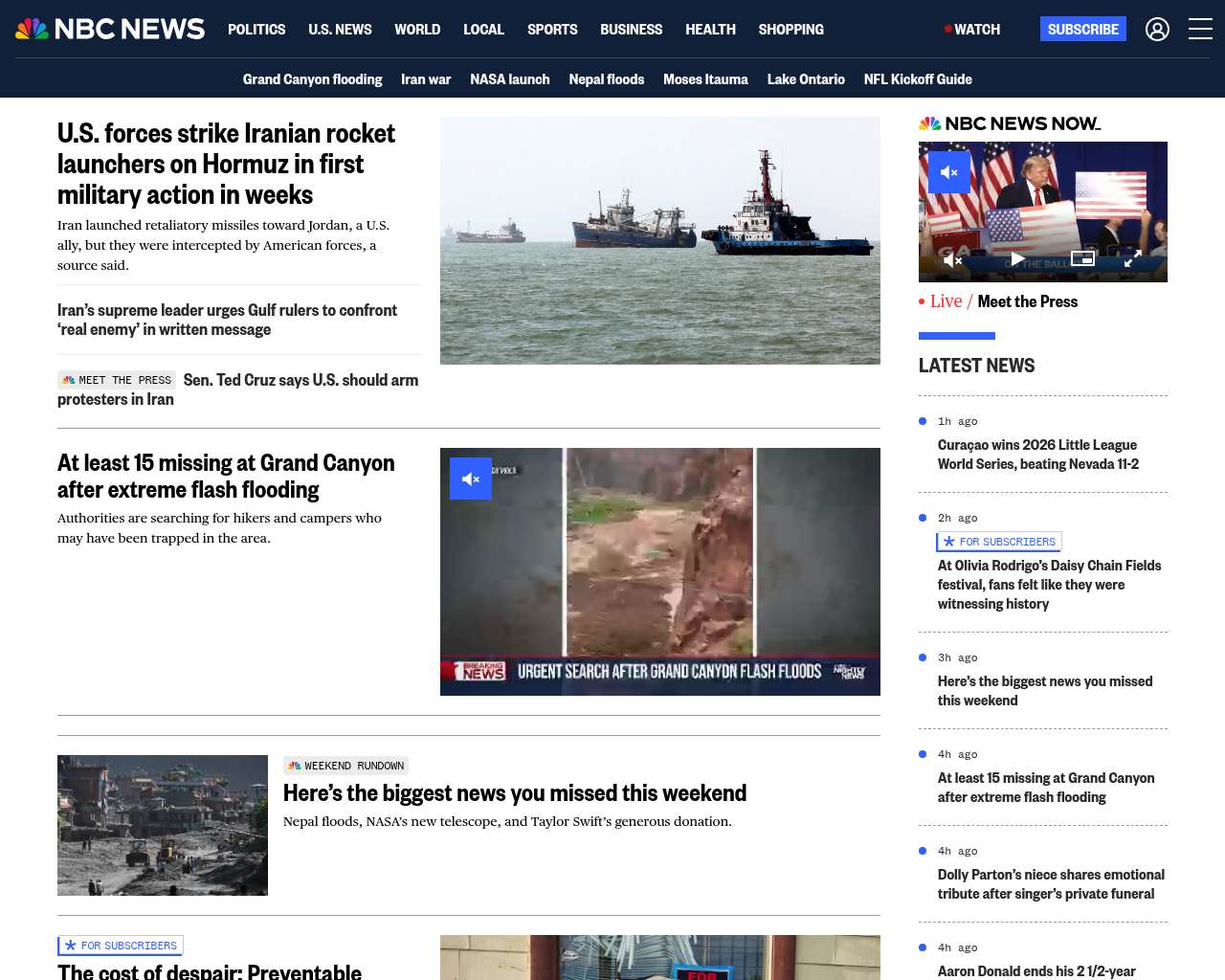Open the hamburger menu icon
Viewport: 1225px width, 980px height.
pyautogui.click(x=1200, y=30)
